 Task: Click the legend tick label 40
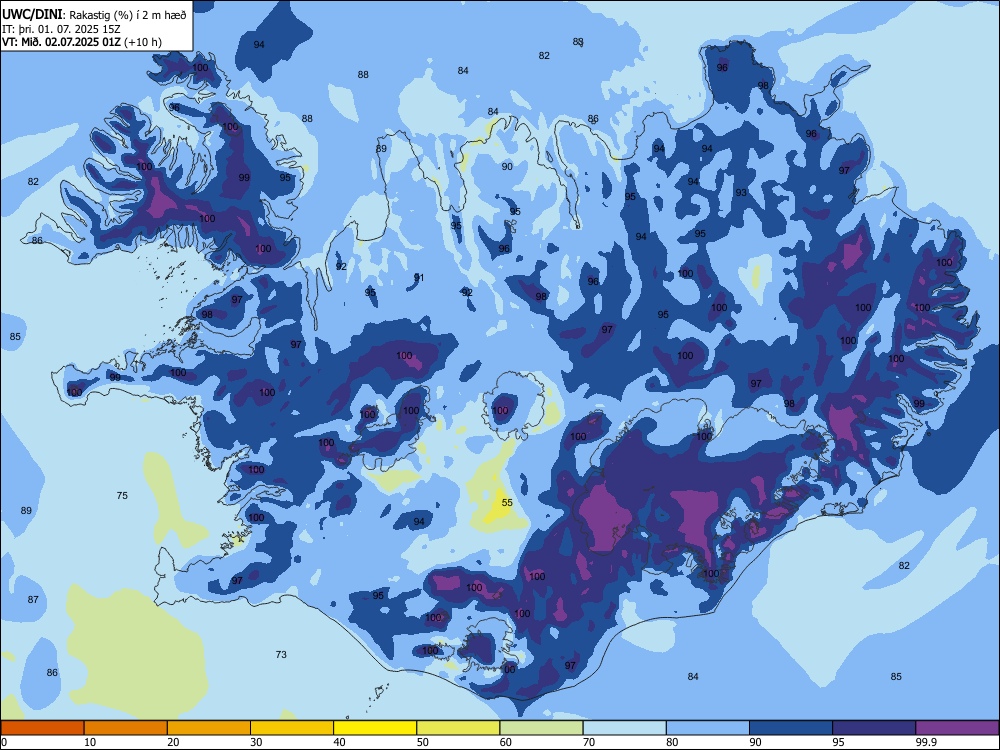point(339,742)
